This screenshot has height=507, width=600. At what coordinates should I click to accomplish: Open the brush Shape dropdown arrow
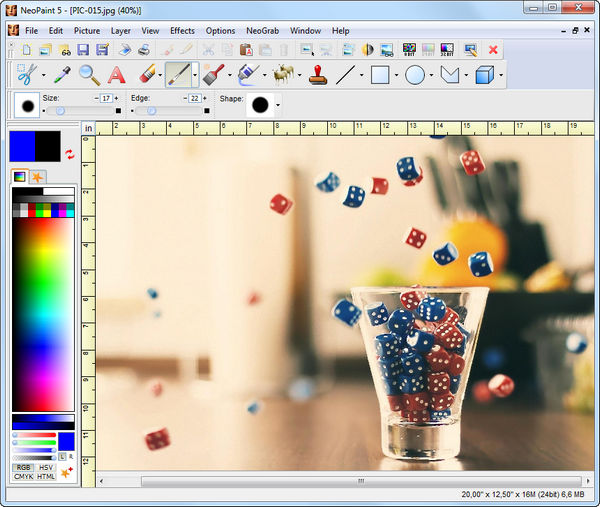point(277,105)
